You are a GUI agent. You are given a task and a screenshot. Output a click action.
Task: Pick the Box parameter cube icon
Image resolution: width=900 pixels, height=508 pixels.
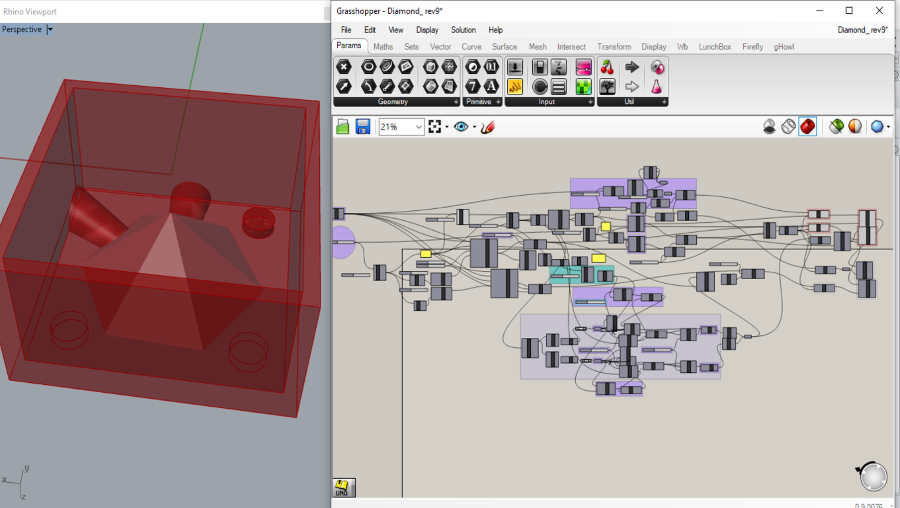(430, 67)
